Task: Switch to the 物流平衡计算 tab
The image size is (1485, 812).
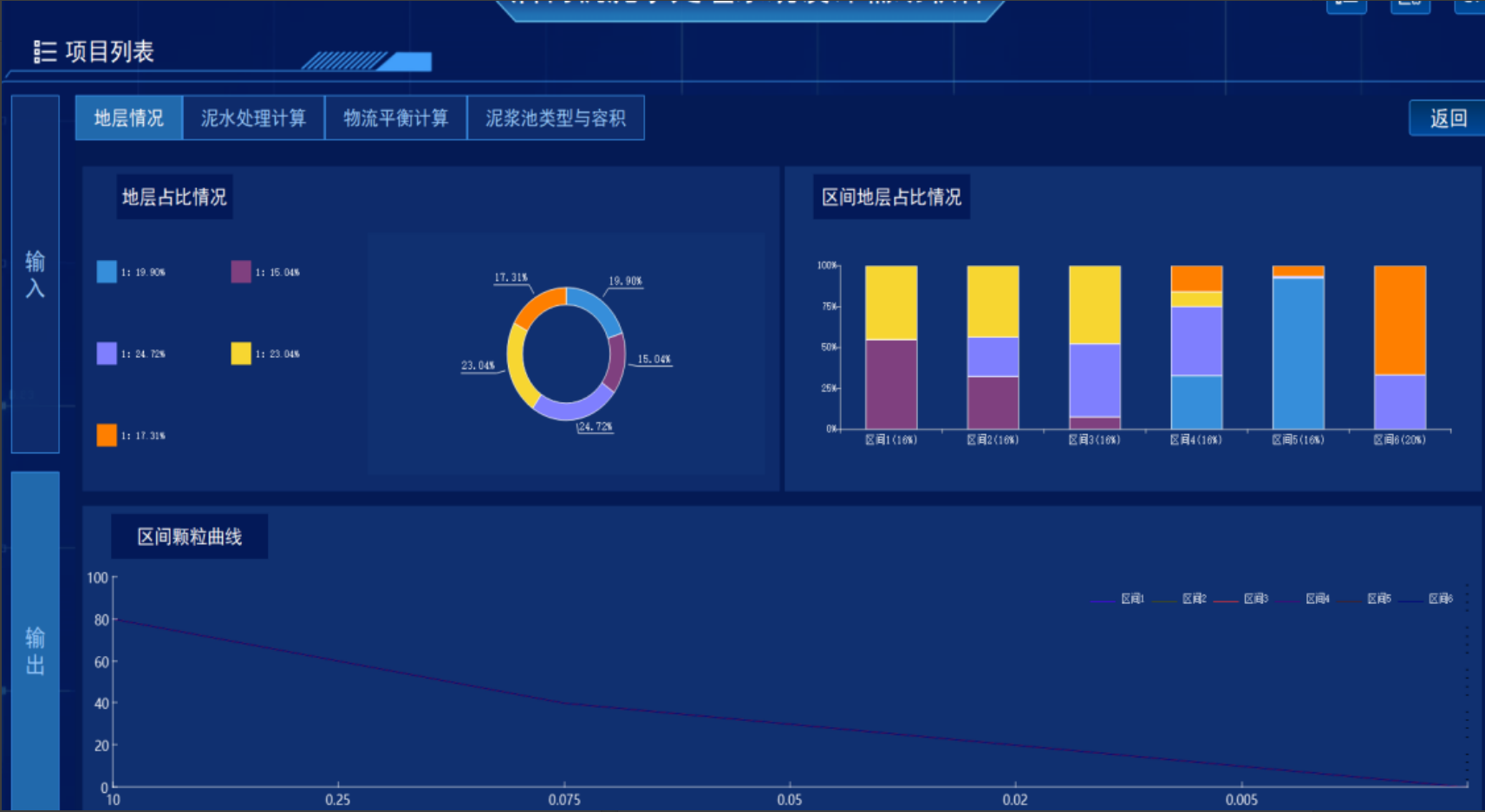Action: 395,118
